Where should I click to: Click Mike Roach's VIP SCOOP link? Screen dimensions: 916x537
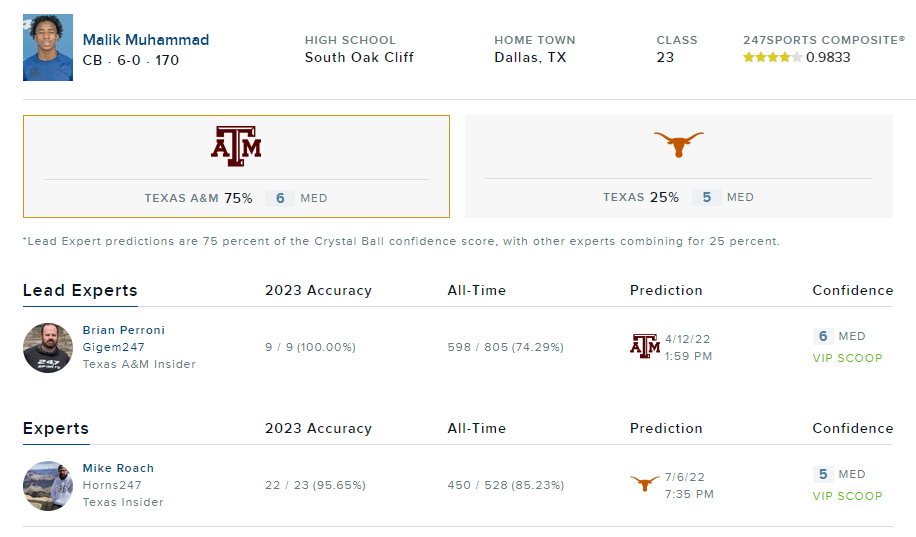point(847,496)
